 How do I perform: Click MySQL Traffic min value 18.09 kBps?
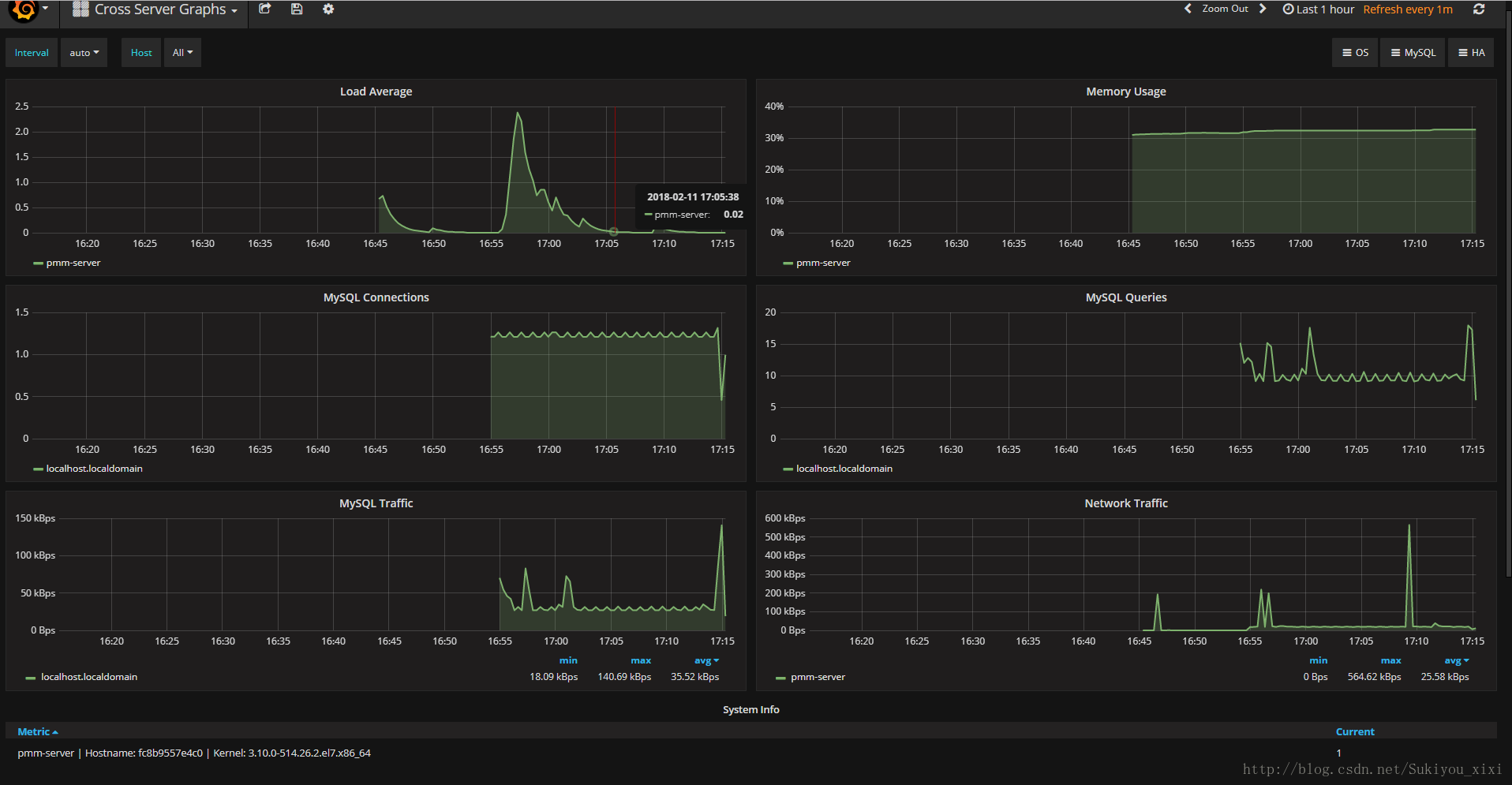553,677
